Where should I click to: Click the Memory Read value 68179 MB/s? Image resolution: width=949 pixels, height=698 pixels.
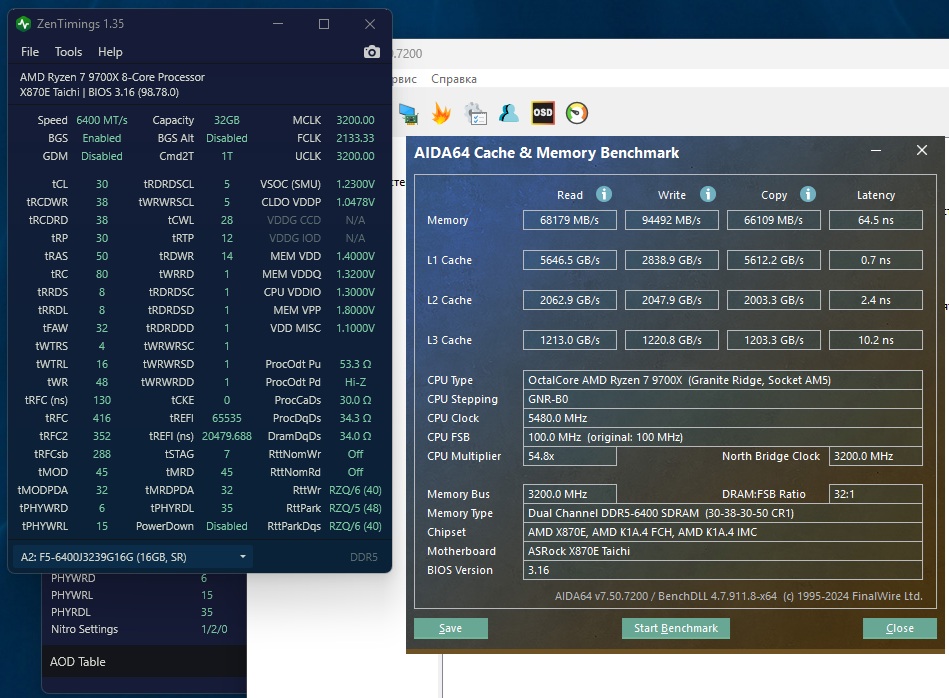point(570,220)
